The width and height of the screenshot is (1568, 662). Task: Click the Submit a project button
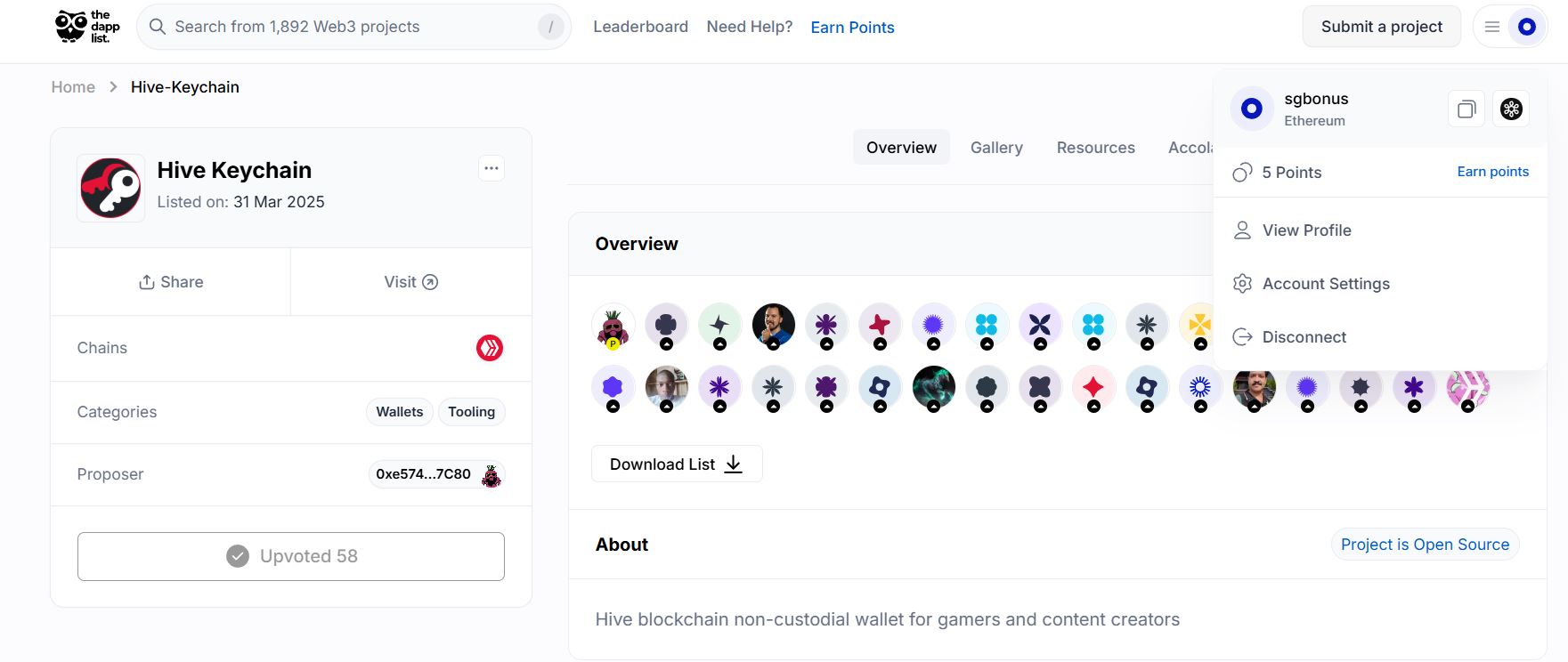pyautogui.click(x=1381, y=27)
